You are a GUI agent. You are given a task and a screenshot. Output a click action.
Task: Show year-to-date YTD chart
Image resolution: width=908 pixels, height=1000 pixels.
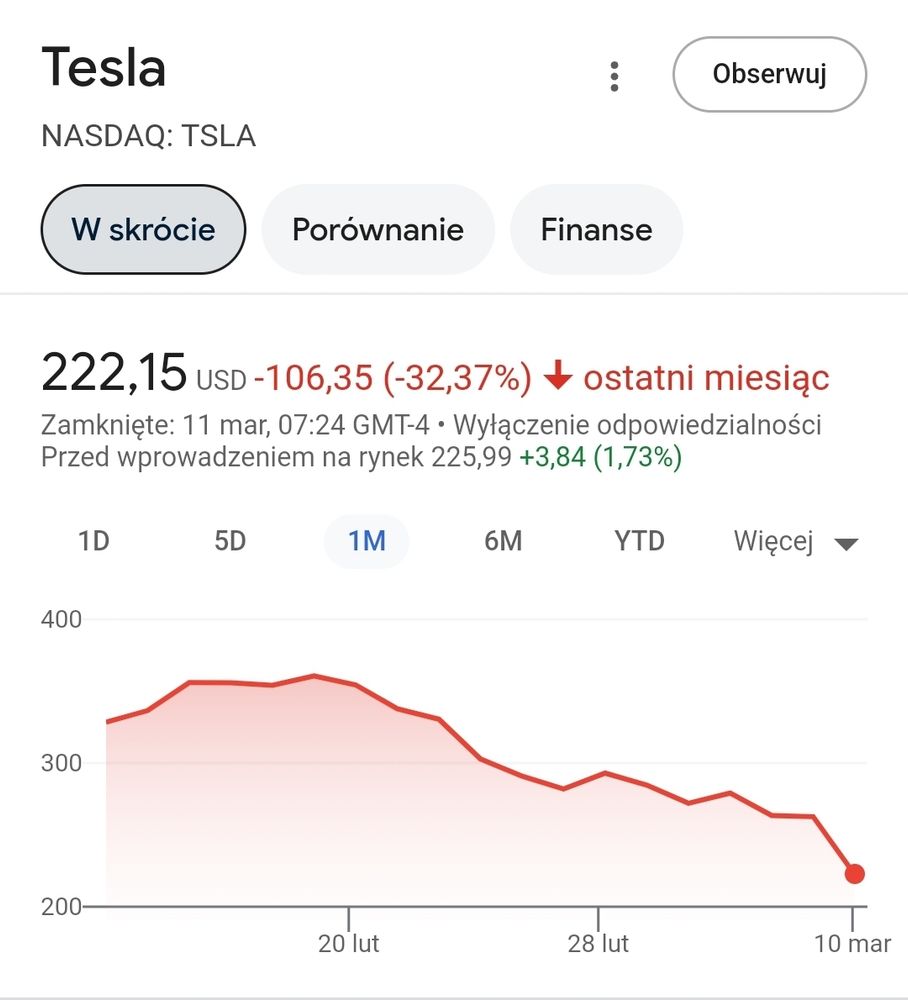pyautogui.click(x=639, y=542)
